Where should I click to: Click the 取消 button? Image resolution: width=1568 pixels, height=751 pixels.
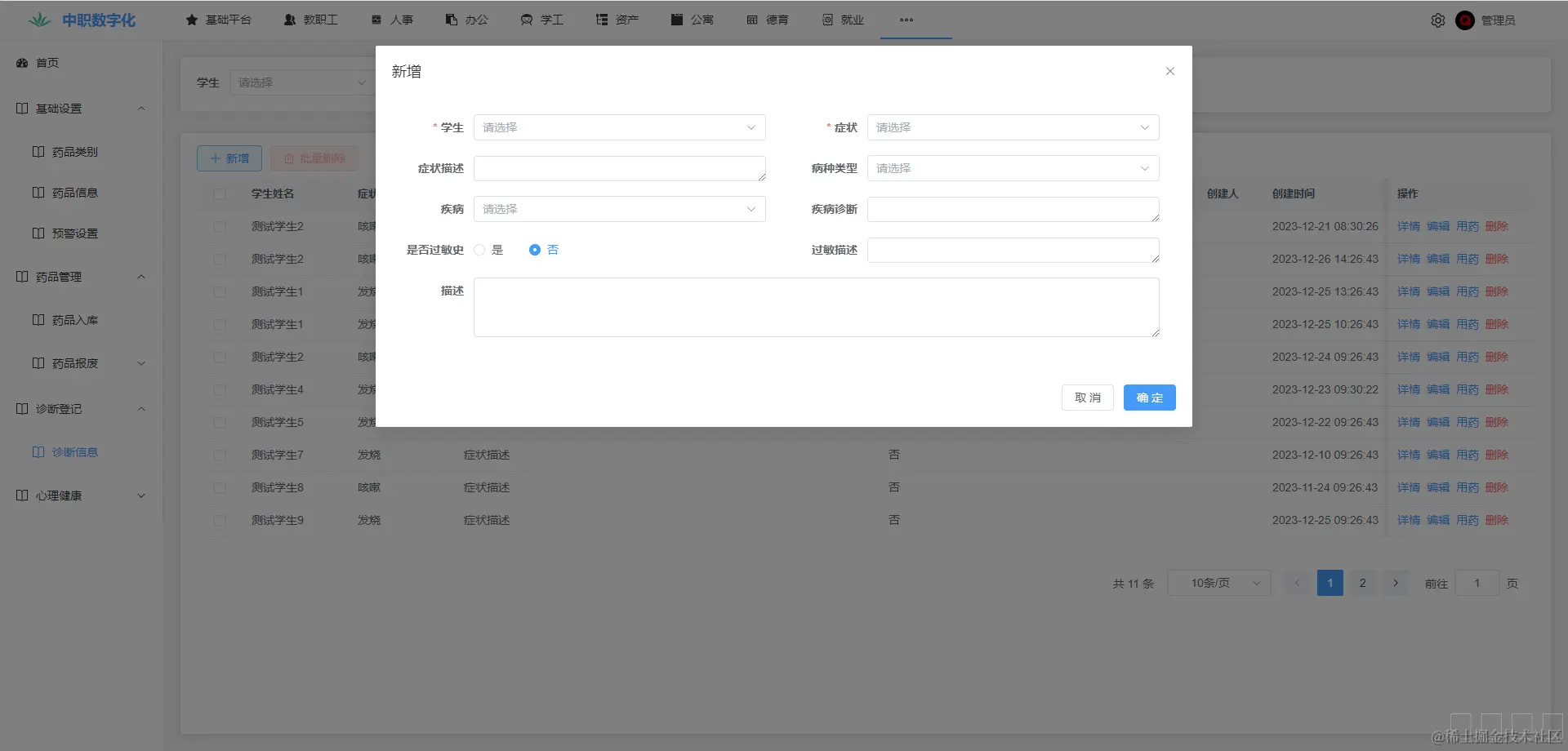1088,398
